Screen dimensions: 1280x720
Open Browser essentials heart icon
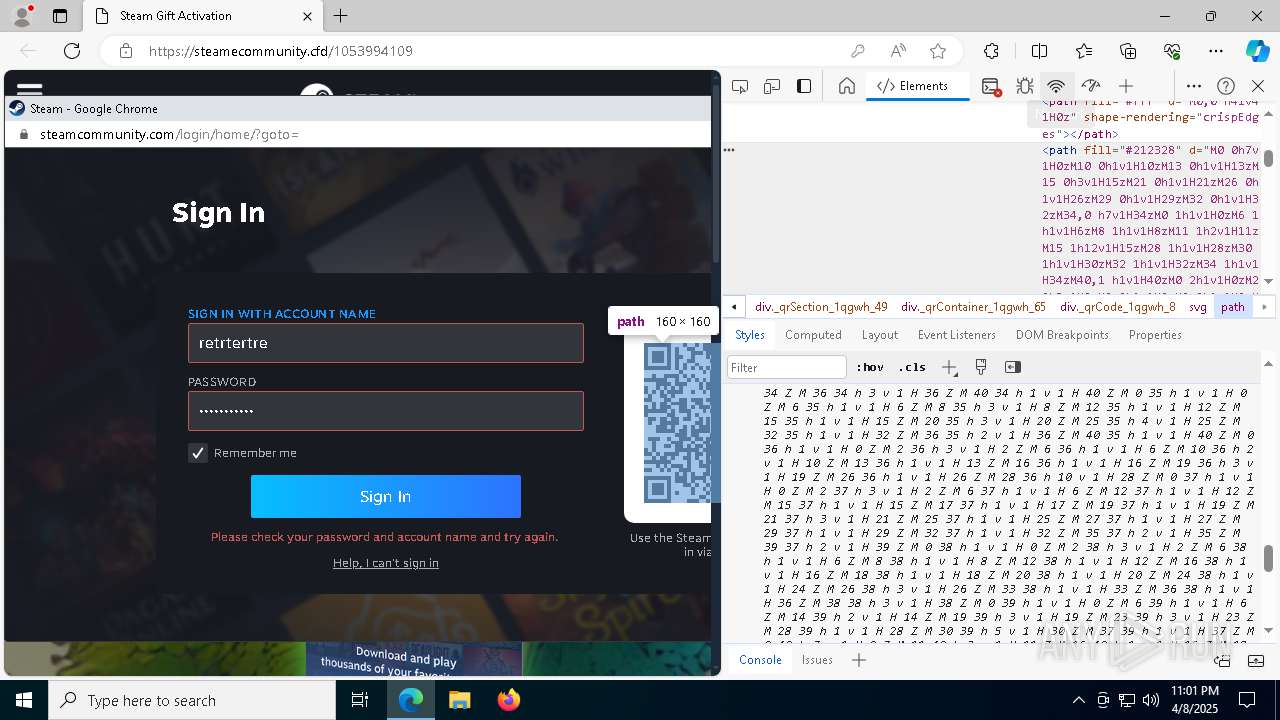(x=1173, y=51)
